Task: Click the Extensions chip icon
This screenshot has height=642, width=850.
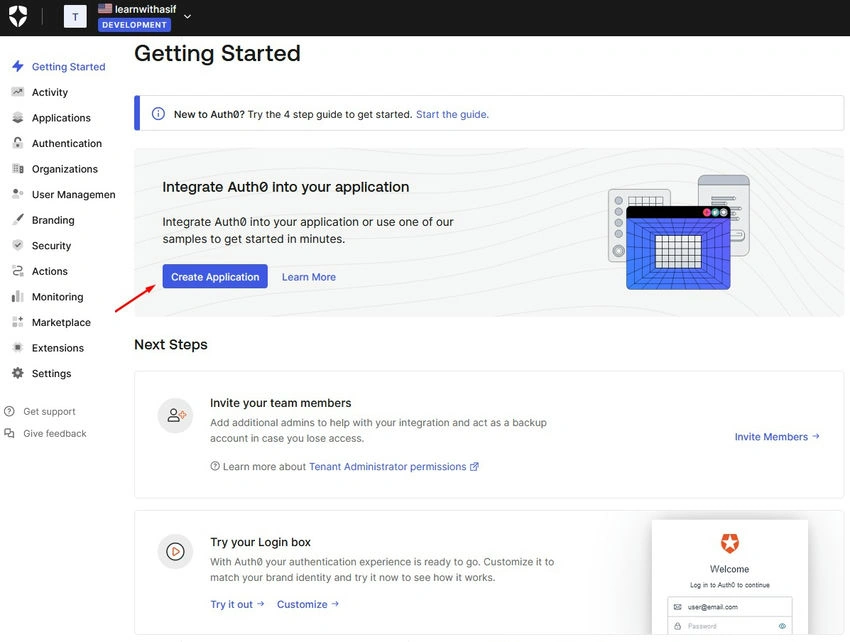Action: pyautogui.click(x=18, y=347)
